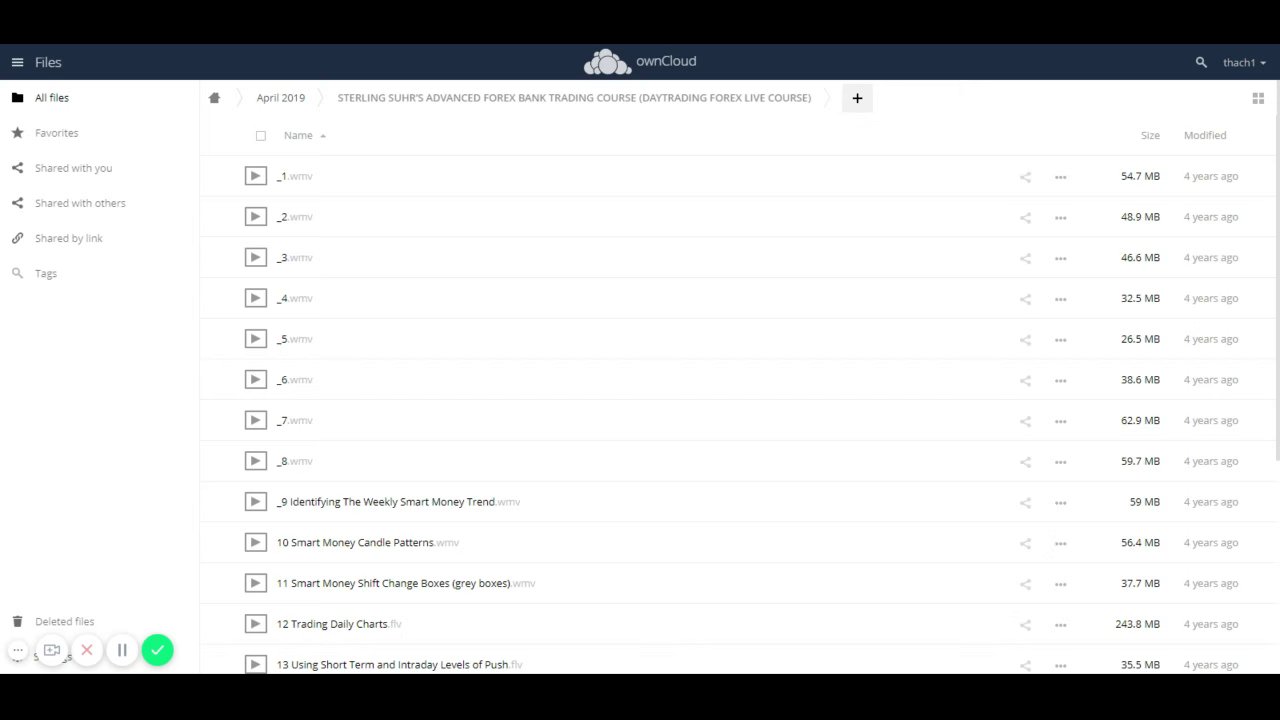Sort by Size column header
The image size is (1280, 720).
coord(1150,135)
